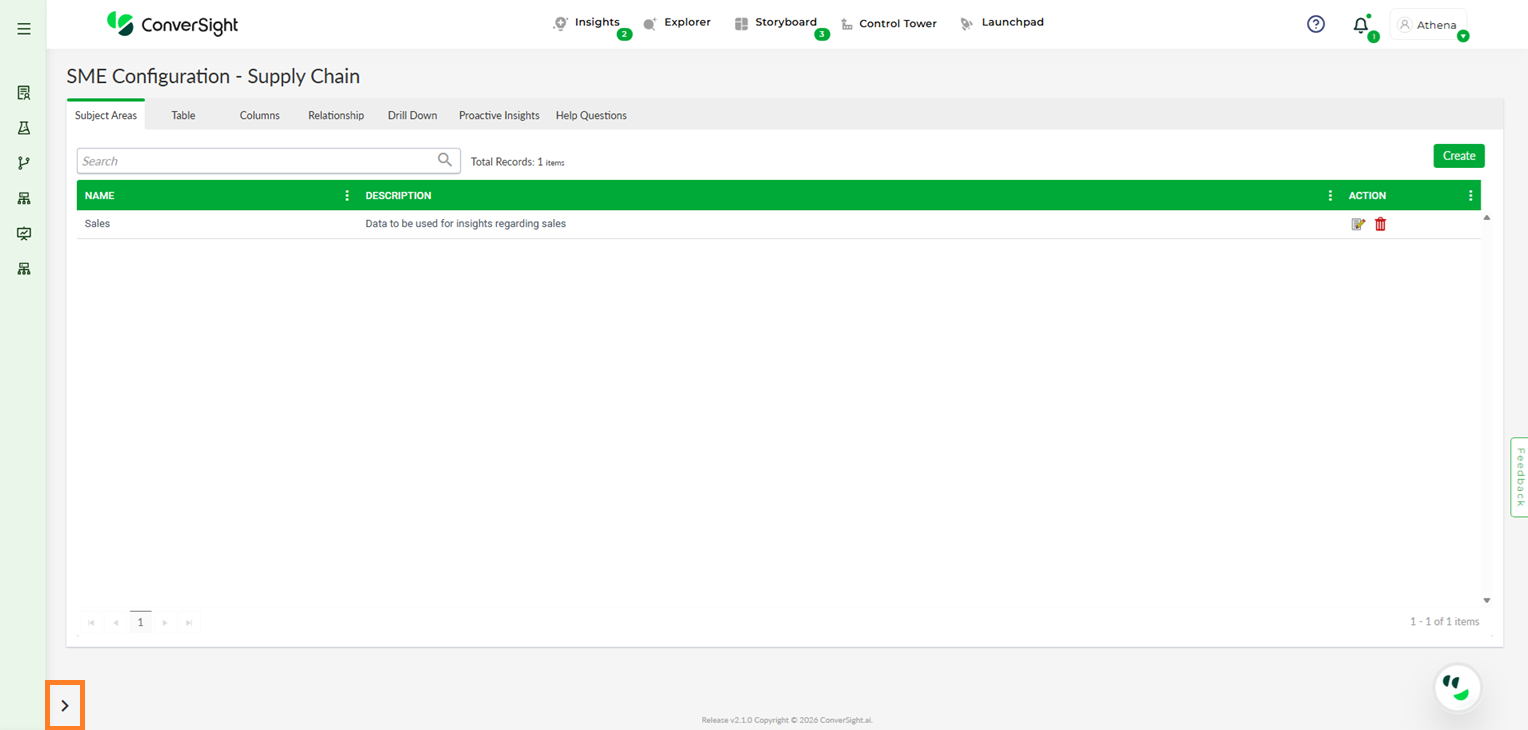Viewport: 1528px width, 730px height.
Task: Open the notifications bell icon
Action: [1360, 26]
